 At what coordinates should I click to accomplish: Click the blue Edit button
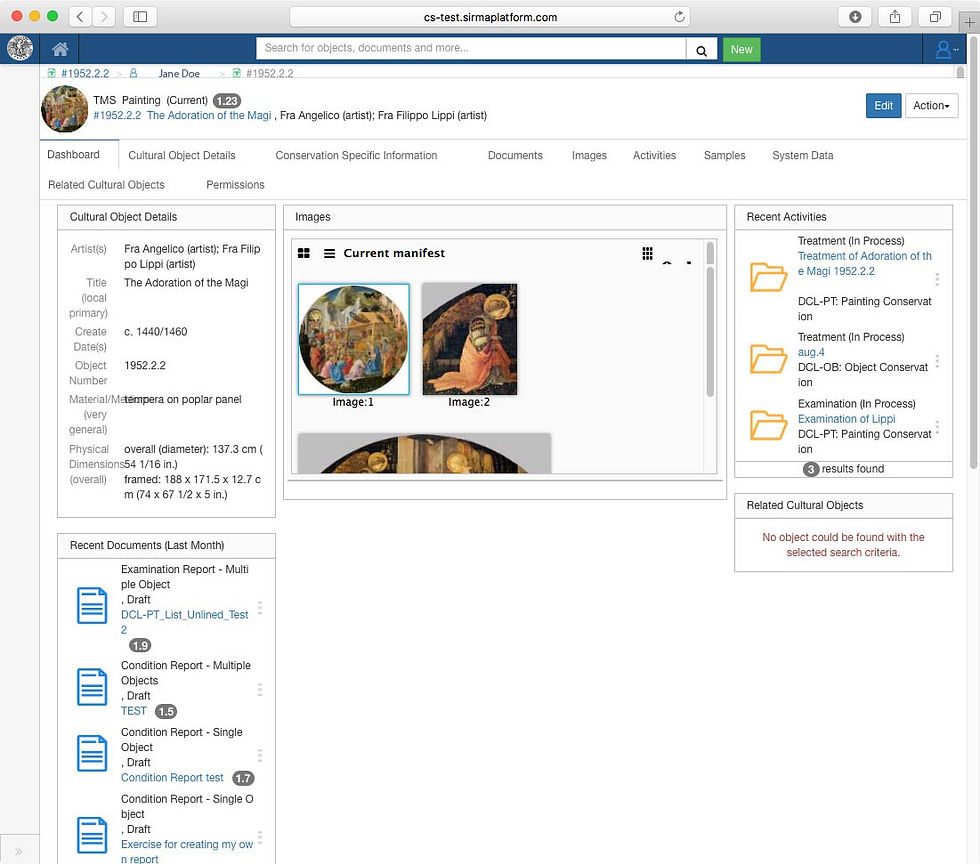click(883, 106)
